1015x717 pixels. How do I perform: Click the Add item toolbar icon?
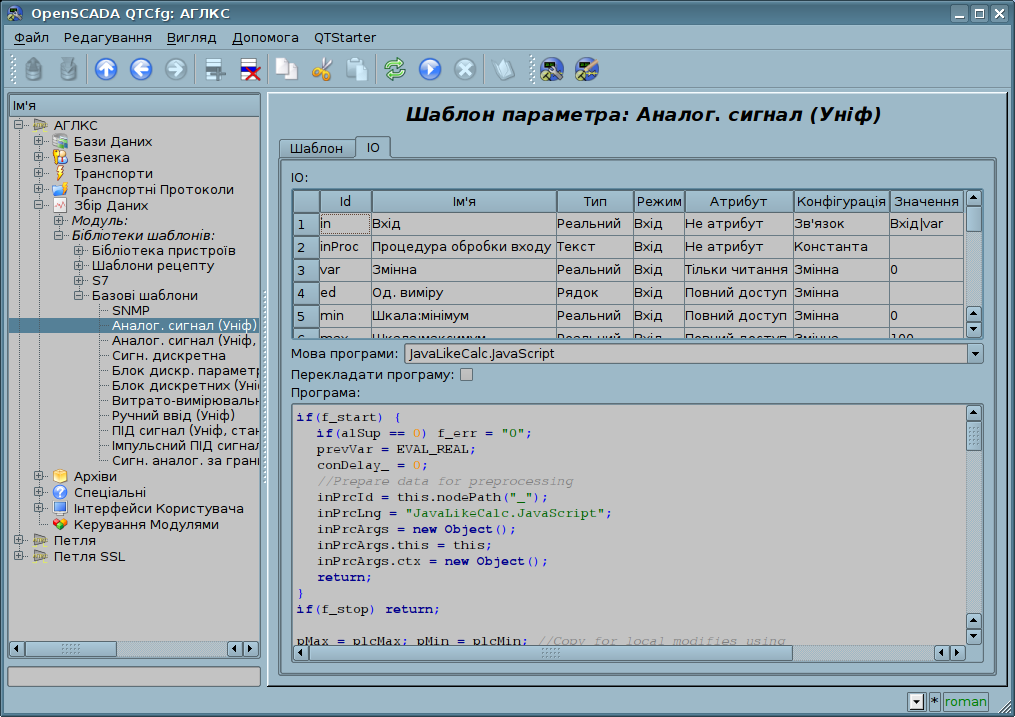point(214,69)
